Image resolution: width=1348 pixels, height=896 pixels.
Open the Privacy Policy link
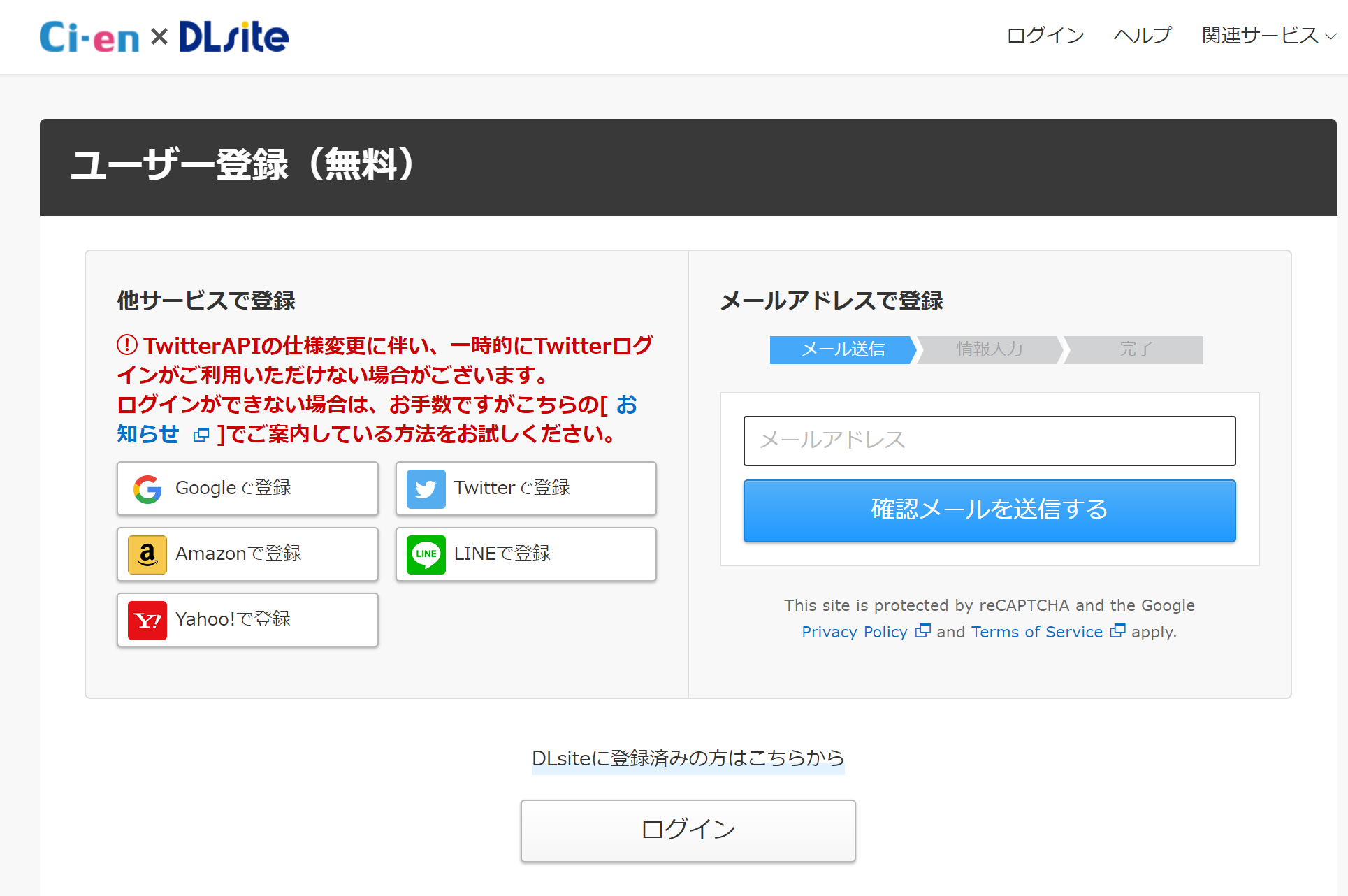coord(854,632)
